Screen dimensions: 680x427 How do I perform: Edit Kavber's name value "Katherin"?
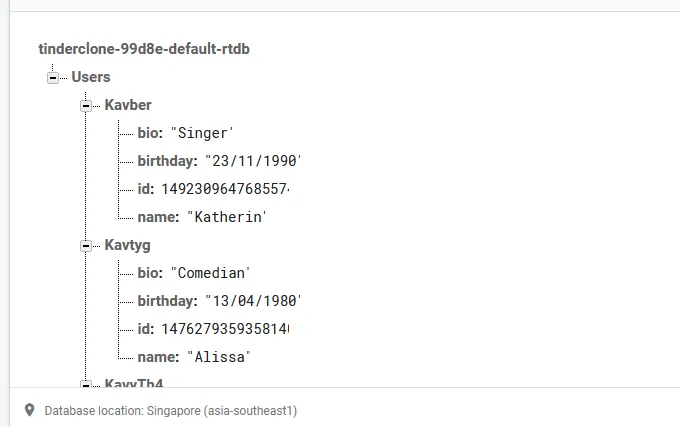pos(226,217)
